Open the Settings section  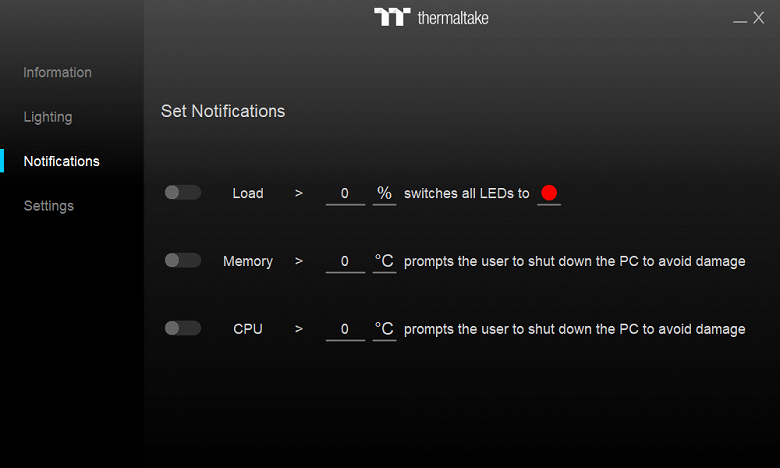click(49, 206)
